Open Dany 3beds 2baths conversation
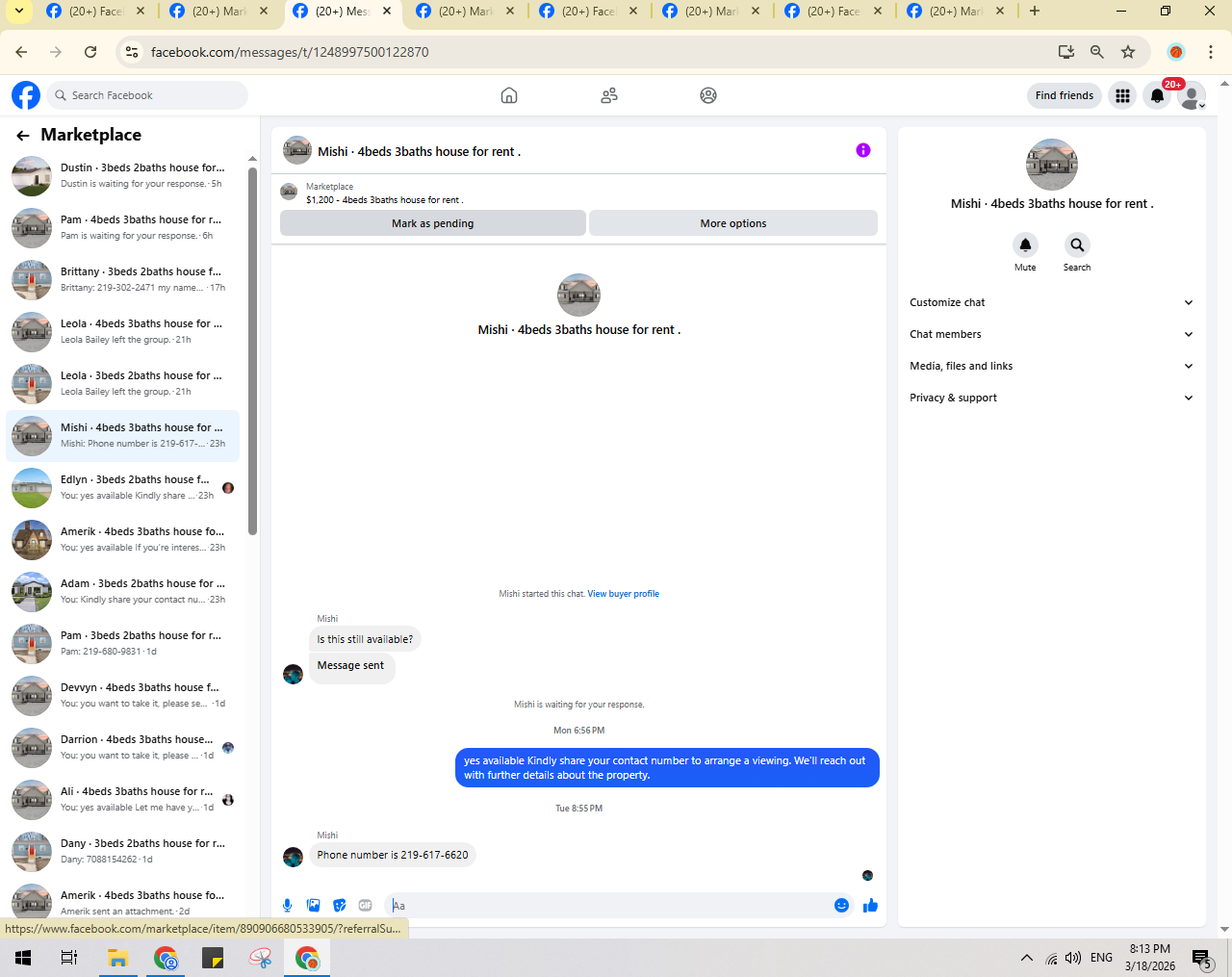 [x=123, y=852]
